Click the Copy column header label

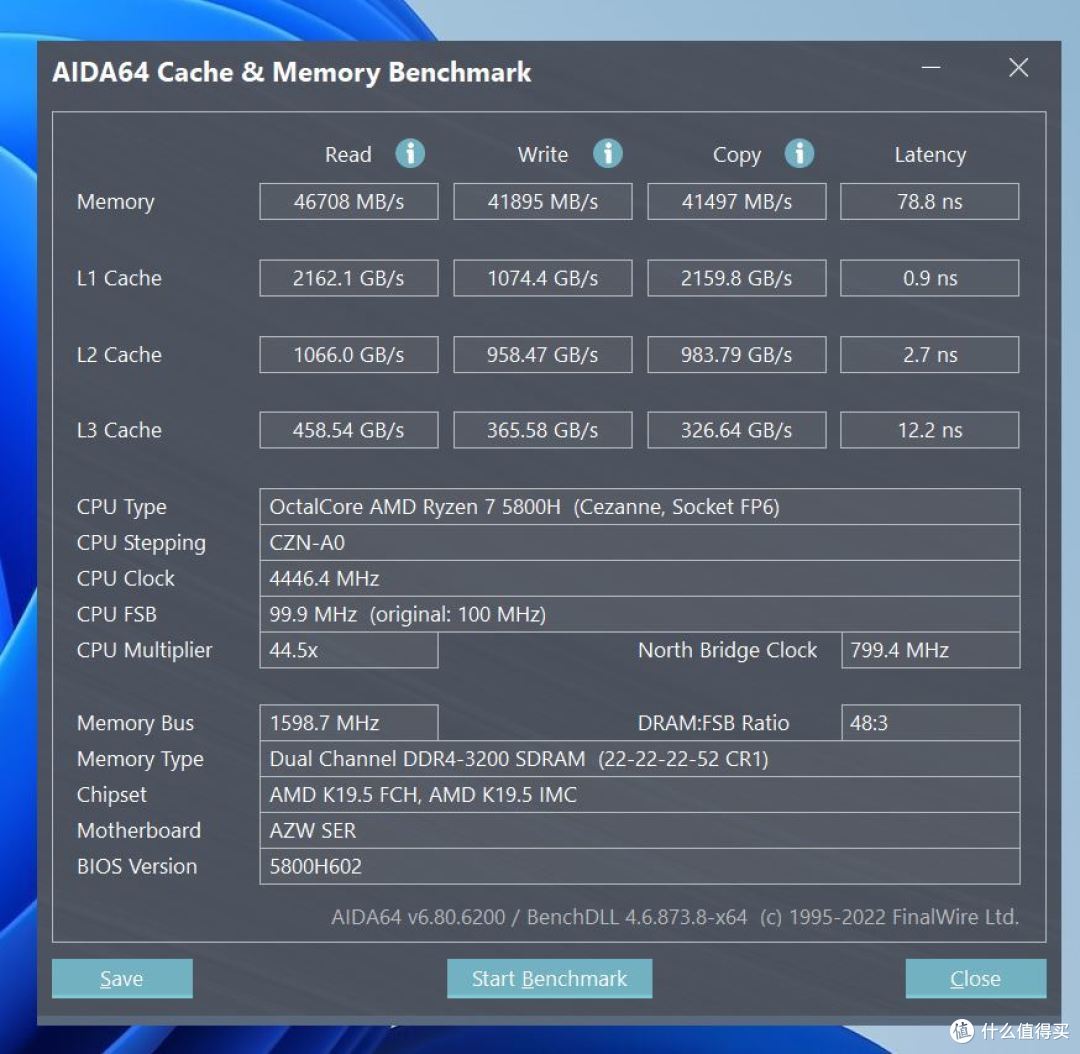pyautogui.click(x=737, y=155)
